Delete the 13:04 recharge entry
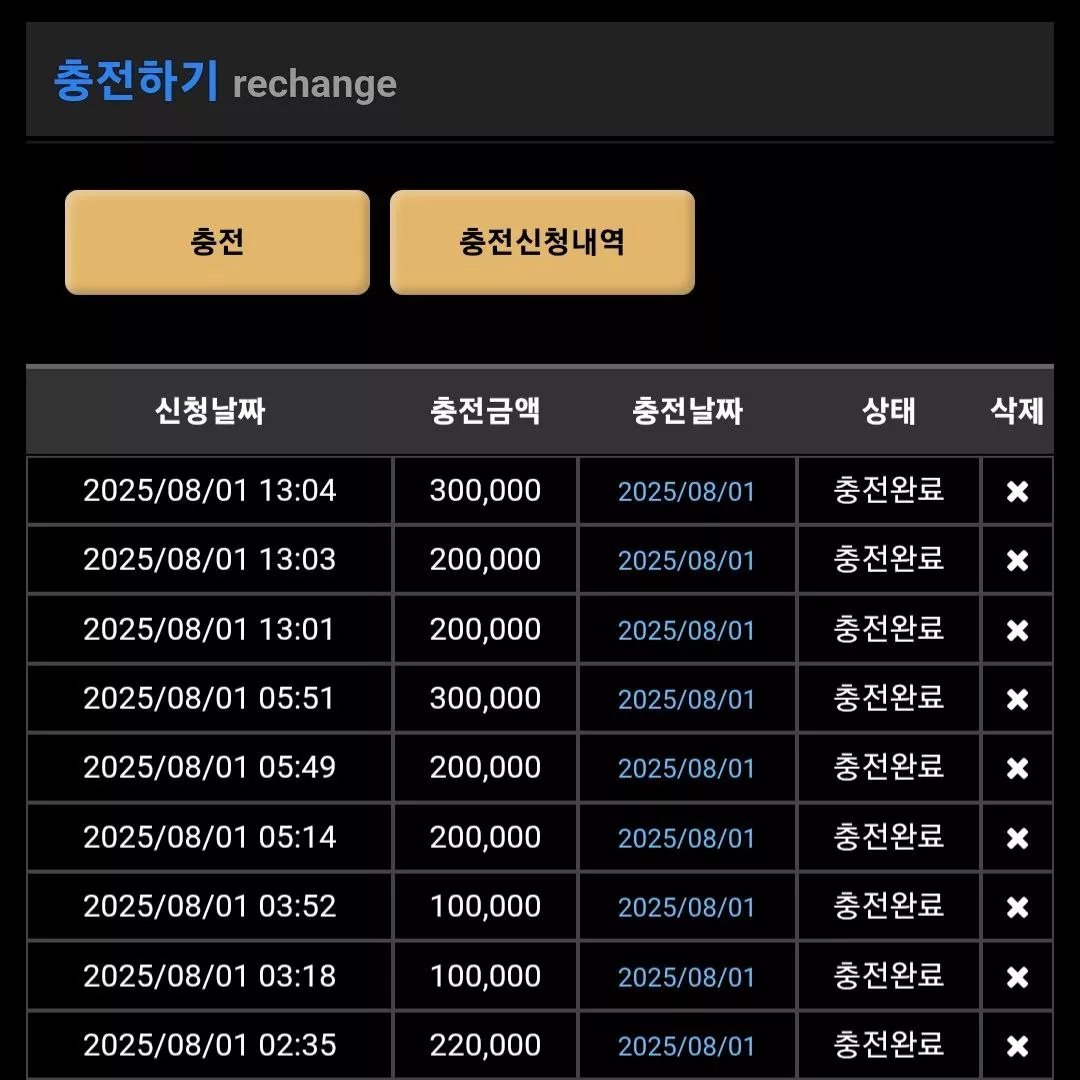1080x1080 pixels. (x=1017, y=492)
